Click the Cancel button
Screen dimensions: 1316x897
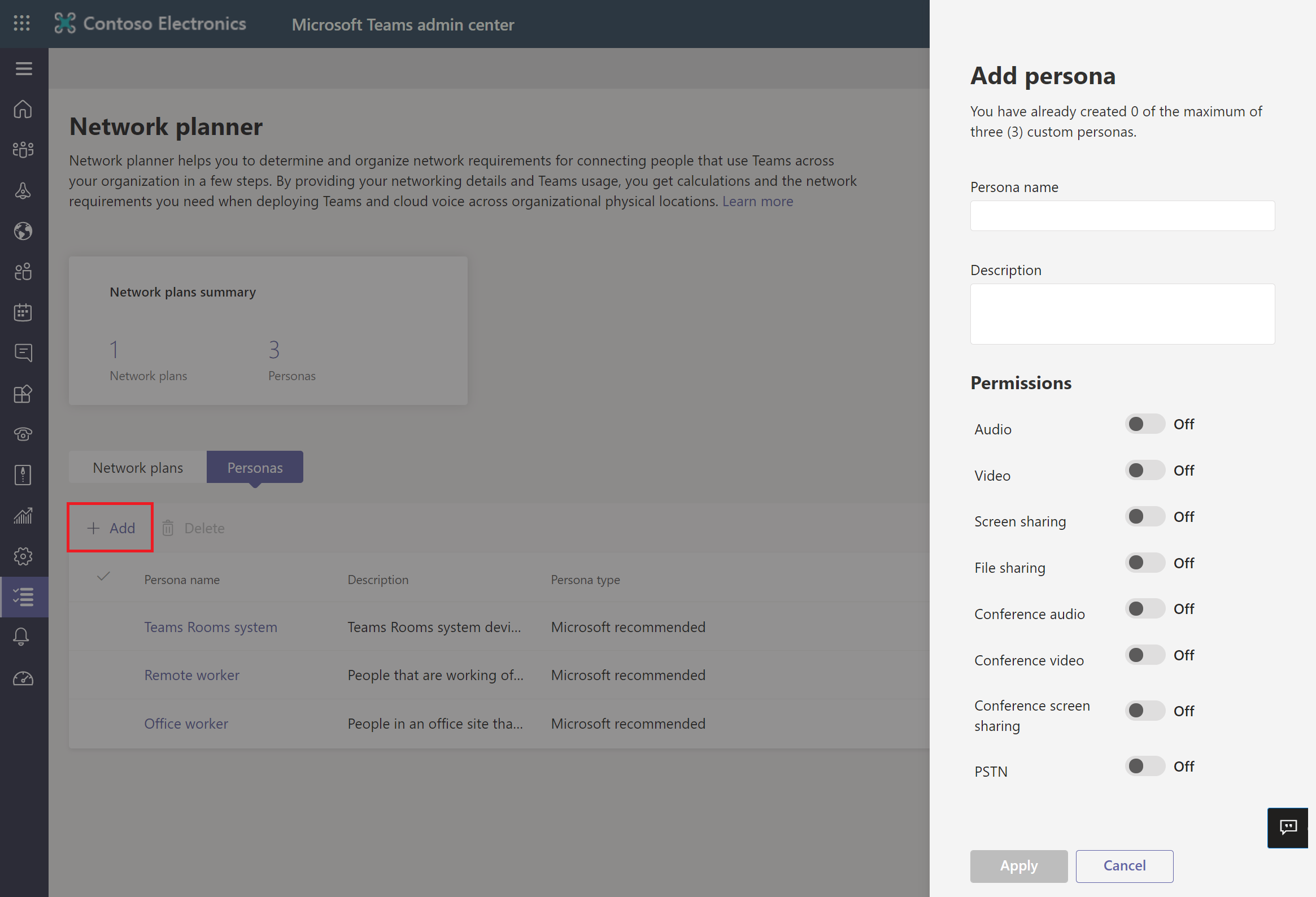click(1124, 865)
